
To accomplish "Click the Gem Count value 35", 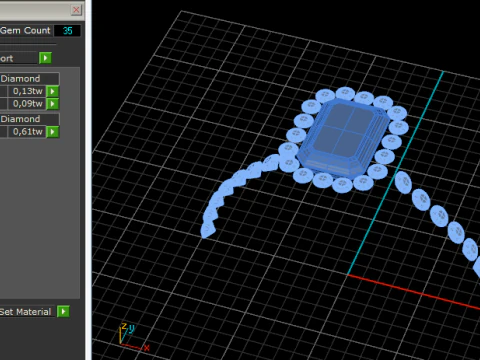I will click(67, 31).
